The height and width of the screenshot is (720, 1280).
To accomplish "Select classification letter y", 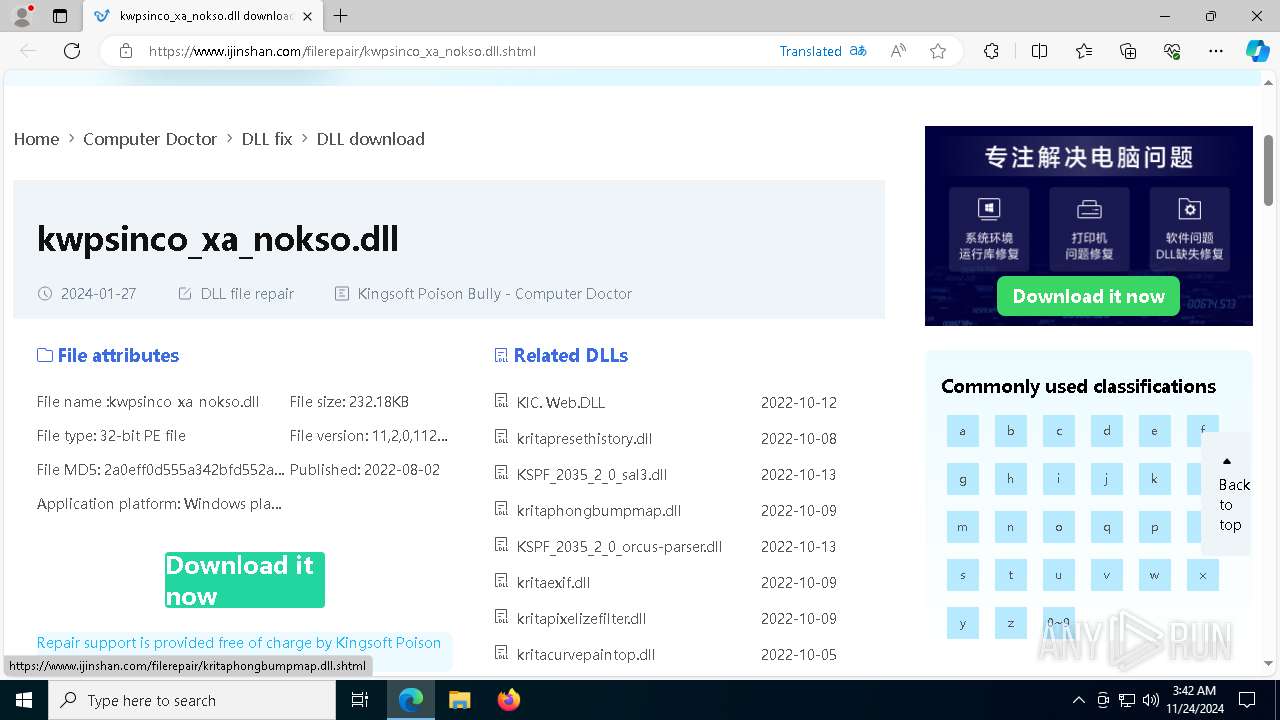I will point(963,623).
